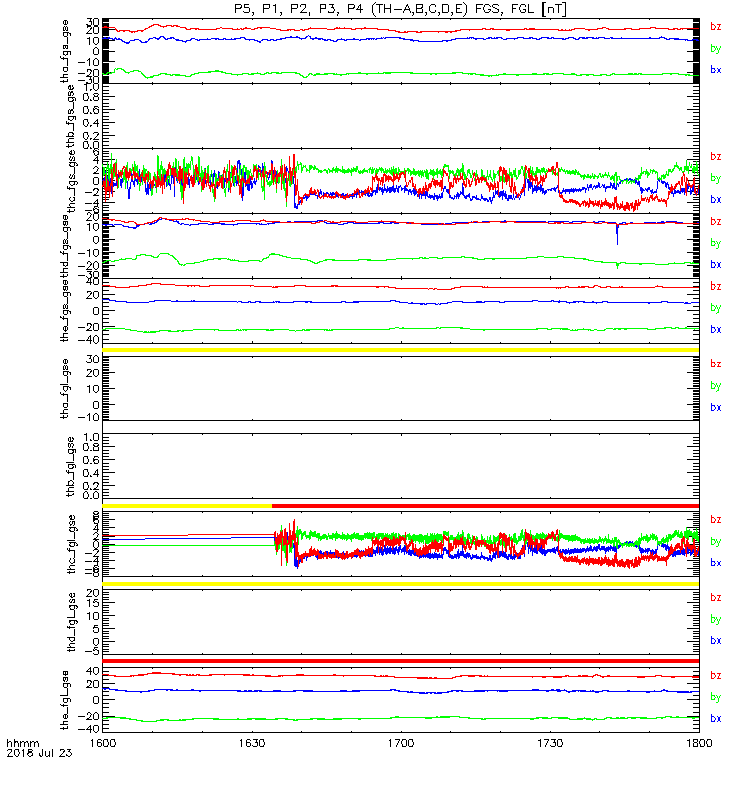Select the bz legend of thc_fgl_gse panel

click(716, 520)
